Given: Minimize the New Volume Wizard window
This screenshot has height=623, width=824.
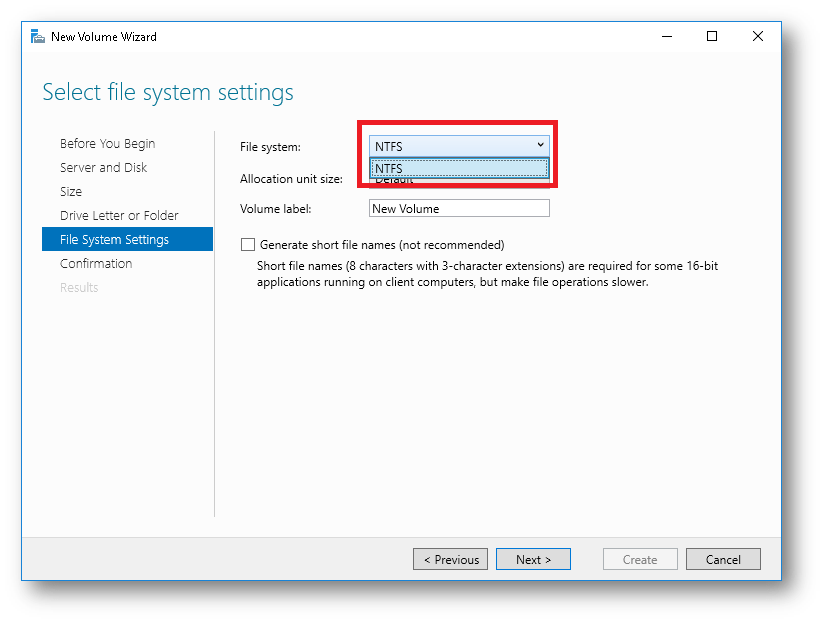Looking at the screenshot, I should point(666,36).
